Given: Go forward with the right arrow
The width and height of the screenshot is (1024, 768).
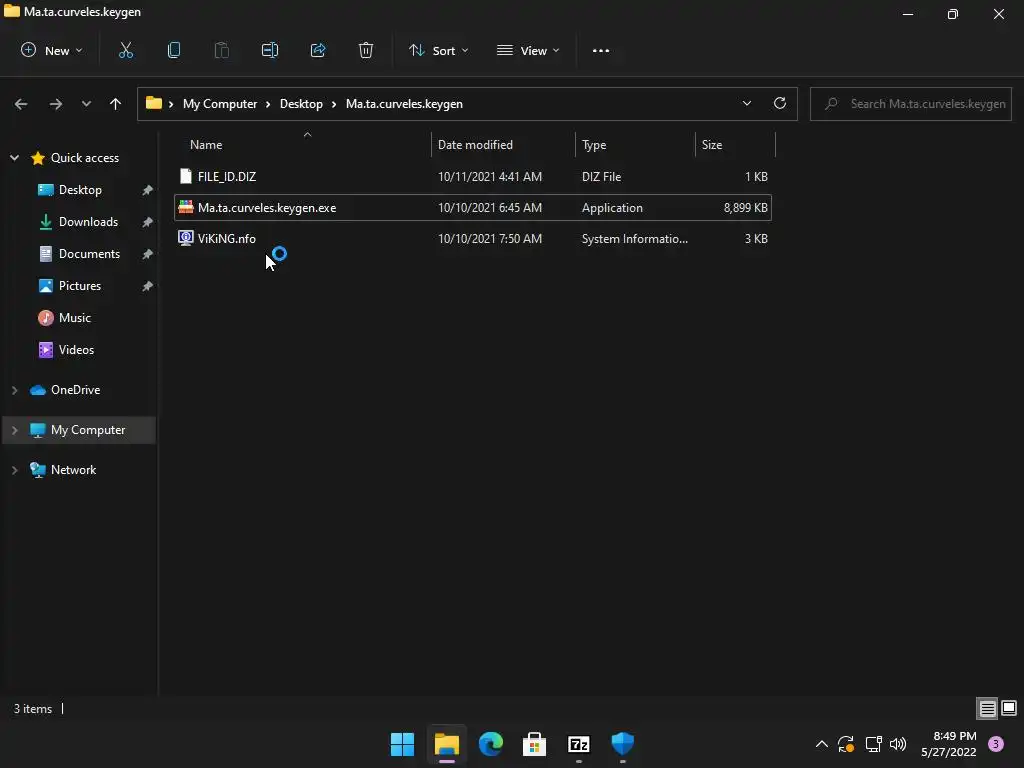Looking at the screenshot, I should coord(56,104).
